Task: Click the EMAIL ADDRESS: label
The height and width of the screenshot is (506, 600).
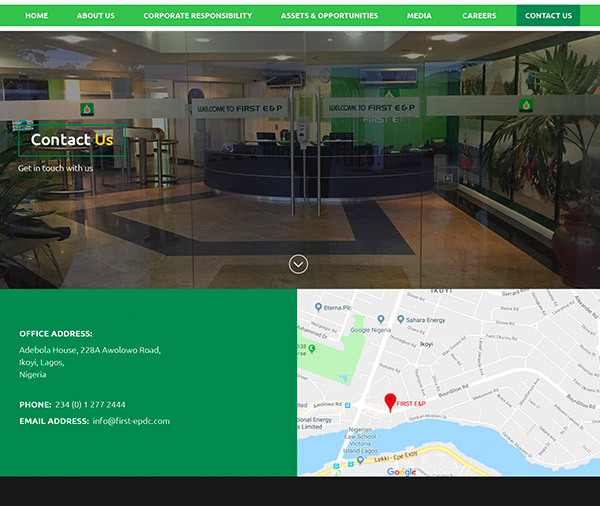Action: point(54,421)
